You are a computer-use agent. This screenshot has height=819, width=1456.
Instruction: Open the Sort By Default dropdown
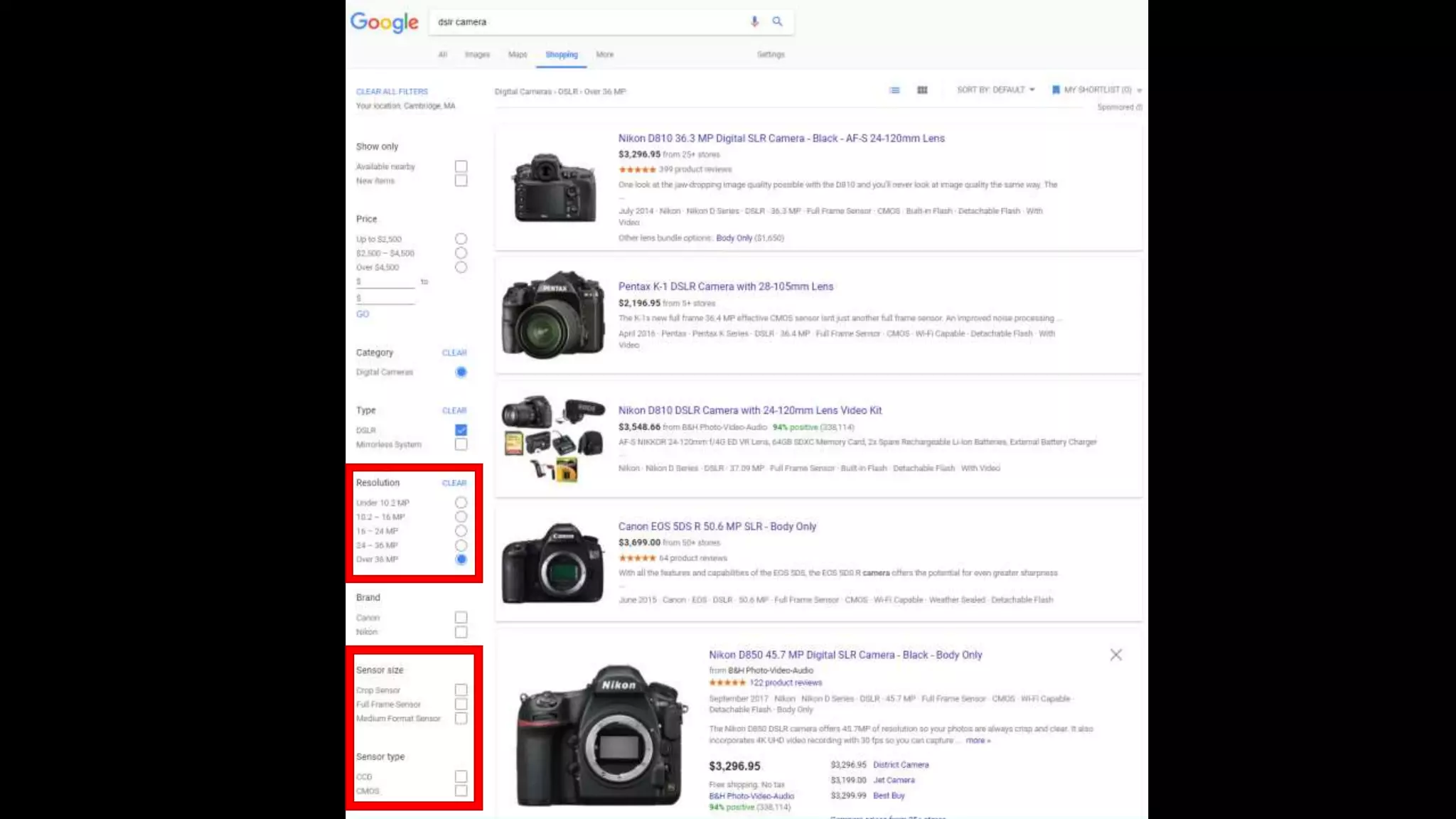tap(995, 90)
